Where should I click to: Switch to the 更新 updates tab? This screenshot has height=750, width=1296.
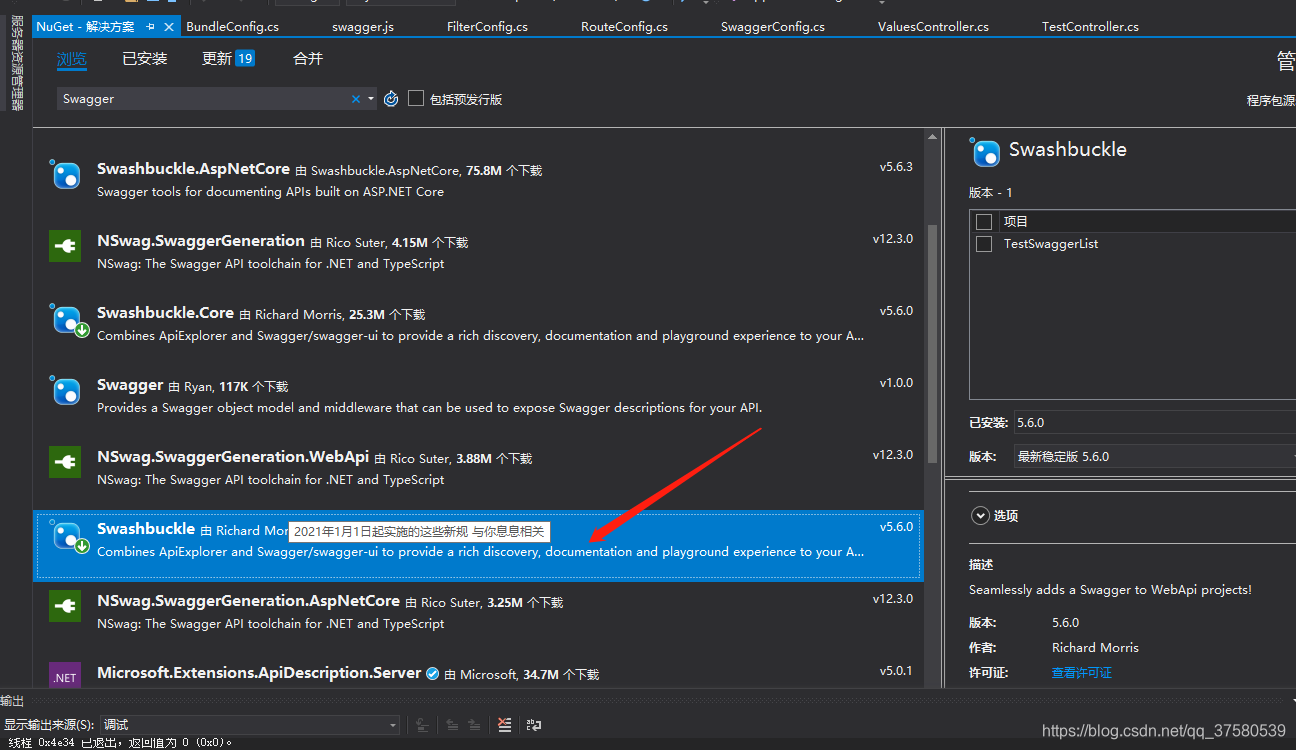click(x=217, y=59)
